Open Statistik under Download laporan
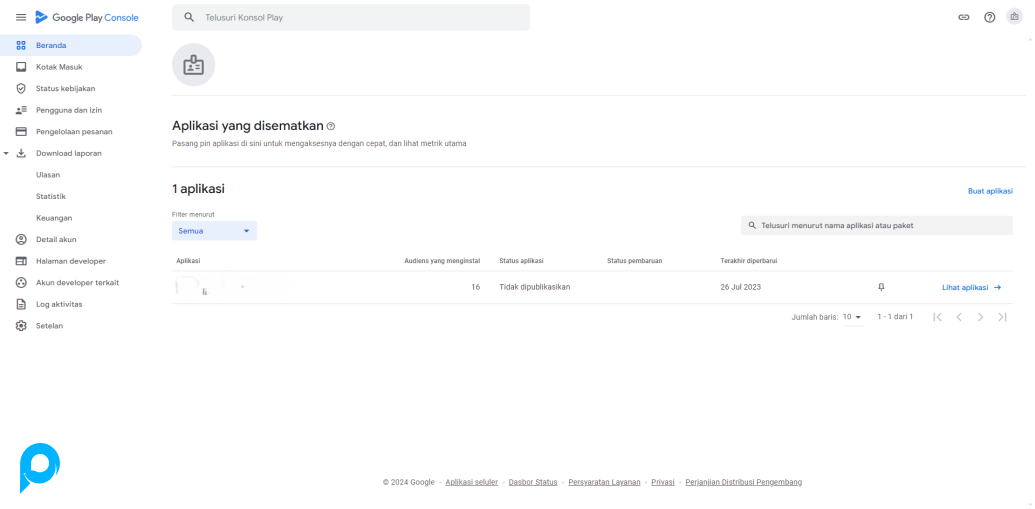 click(x=51, y=196)
